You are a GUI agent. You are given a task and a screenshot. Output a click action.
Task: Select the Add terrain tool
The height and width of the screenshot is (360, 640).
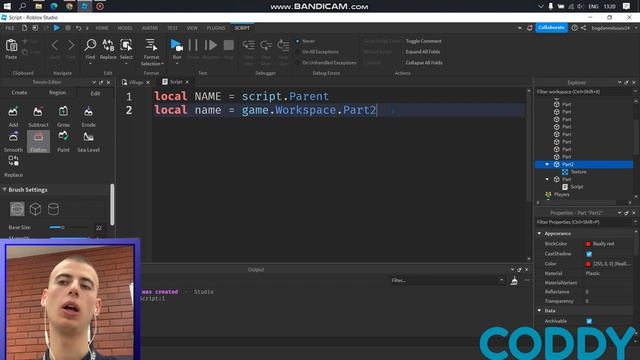(x=13, y=116)
